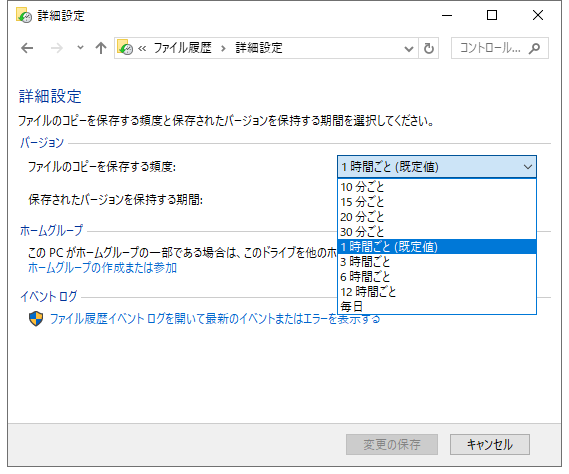Viewport: 569px width, 474px height.
Task: Select 12 時間ごと from the list
Action: tap(437, 291)
